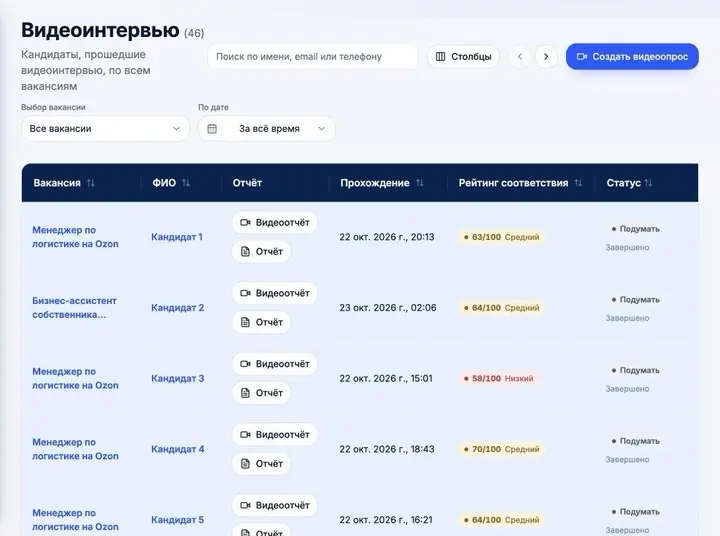The height and width of the screenshot is (536, 720).
Task: Open Видеоотчёт for Кандидат 4
Action: [x=275, y=434]
